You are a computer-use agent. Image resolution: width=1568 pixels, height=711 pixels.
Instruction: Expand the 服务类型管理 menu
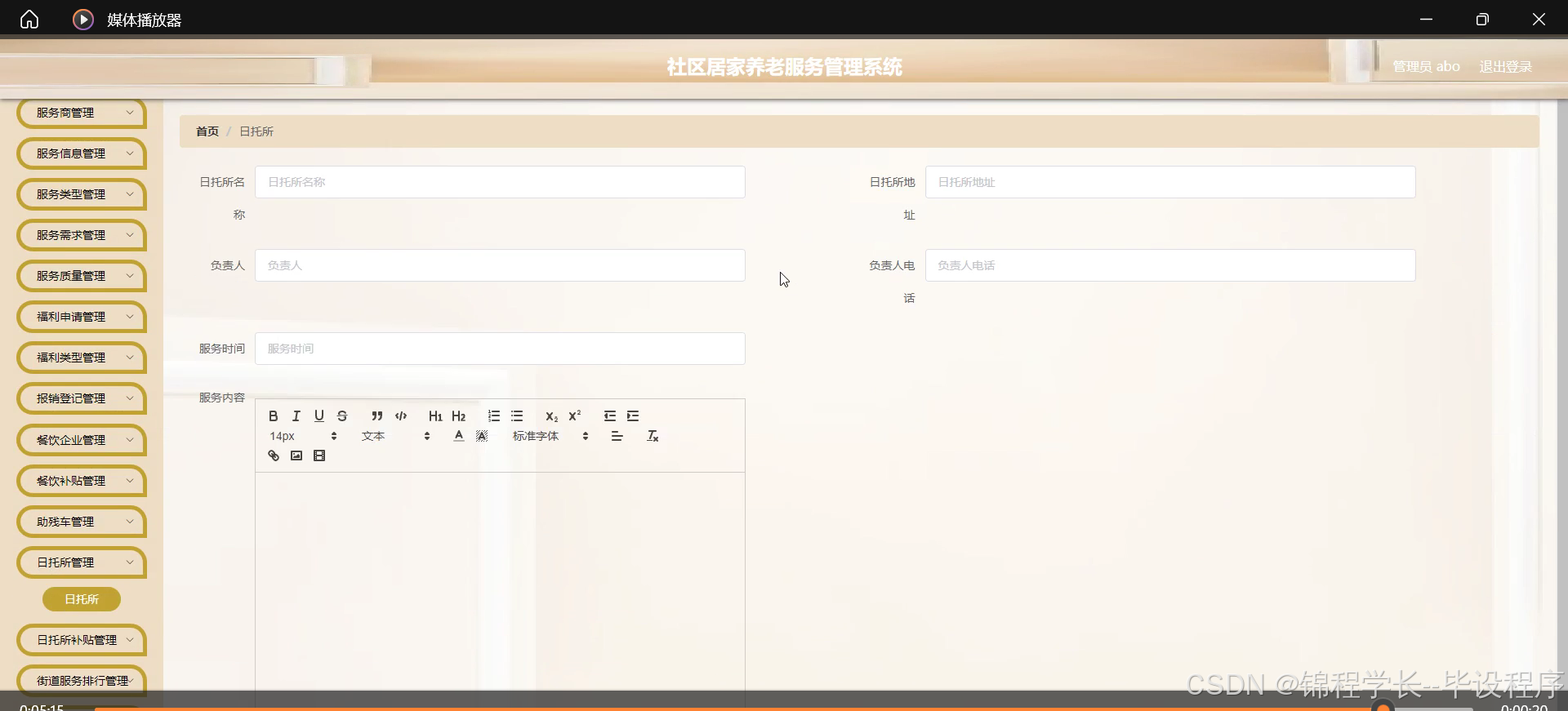(82, 194)
